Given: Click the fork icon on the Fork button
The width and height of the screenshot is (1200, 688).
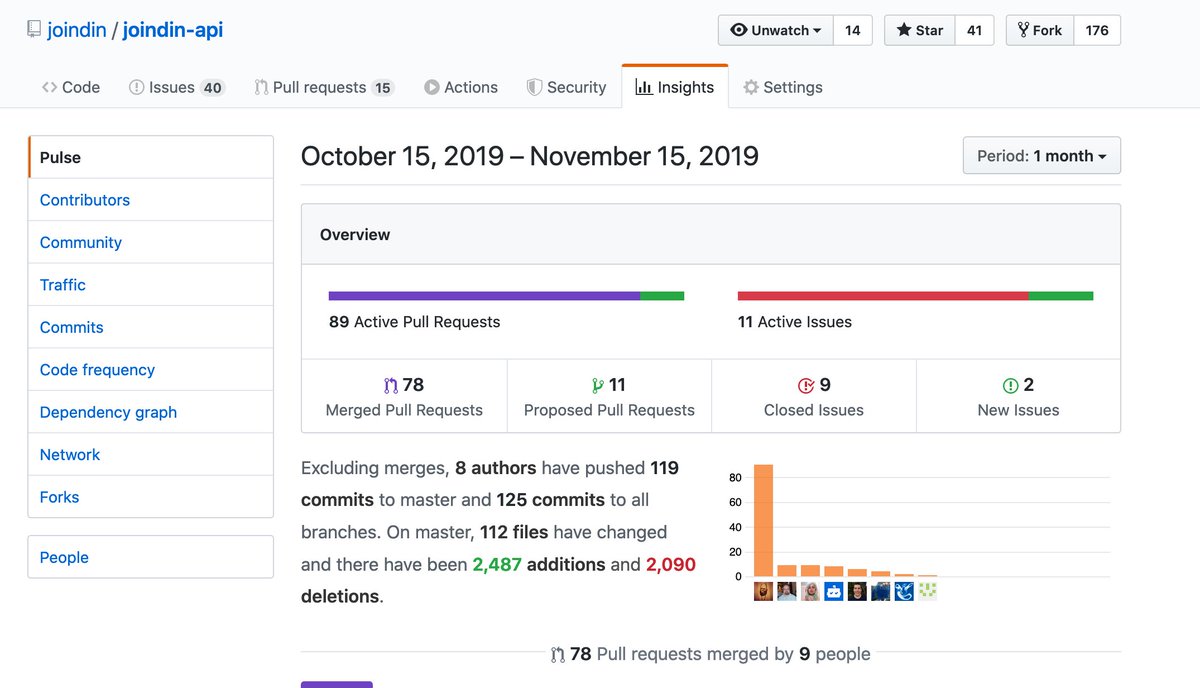Looking at the screenshot, I should [x=1023, y=30].
